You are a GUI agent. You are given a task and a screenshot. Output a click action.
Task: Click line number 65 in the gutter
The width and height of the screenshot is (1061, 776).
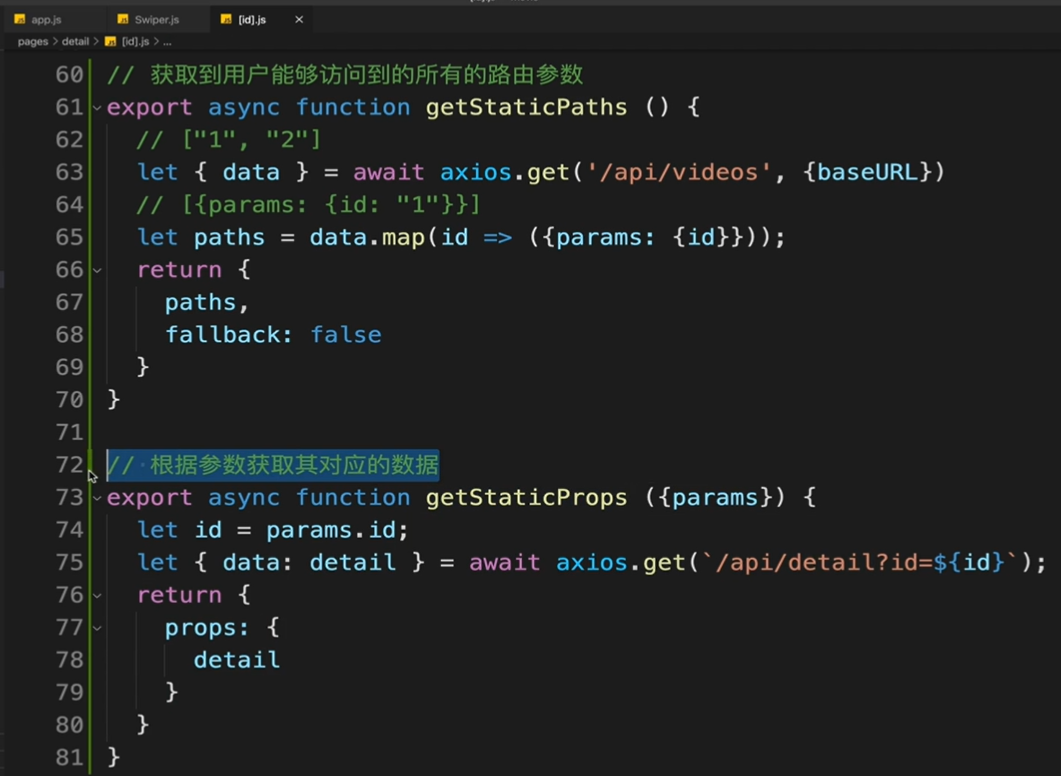pos(69,237)
